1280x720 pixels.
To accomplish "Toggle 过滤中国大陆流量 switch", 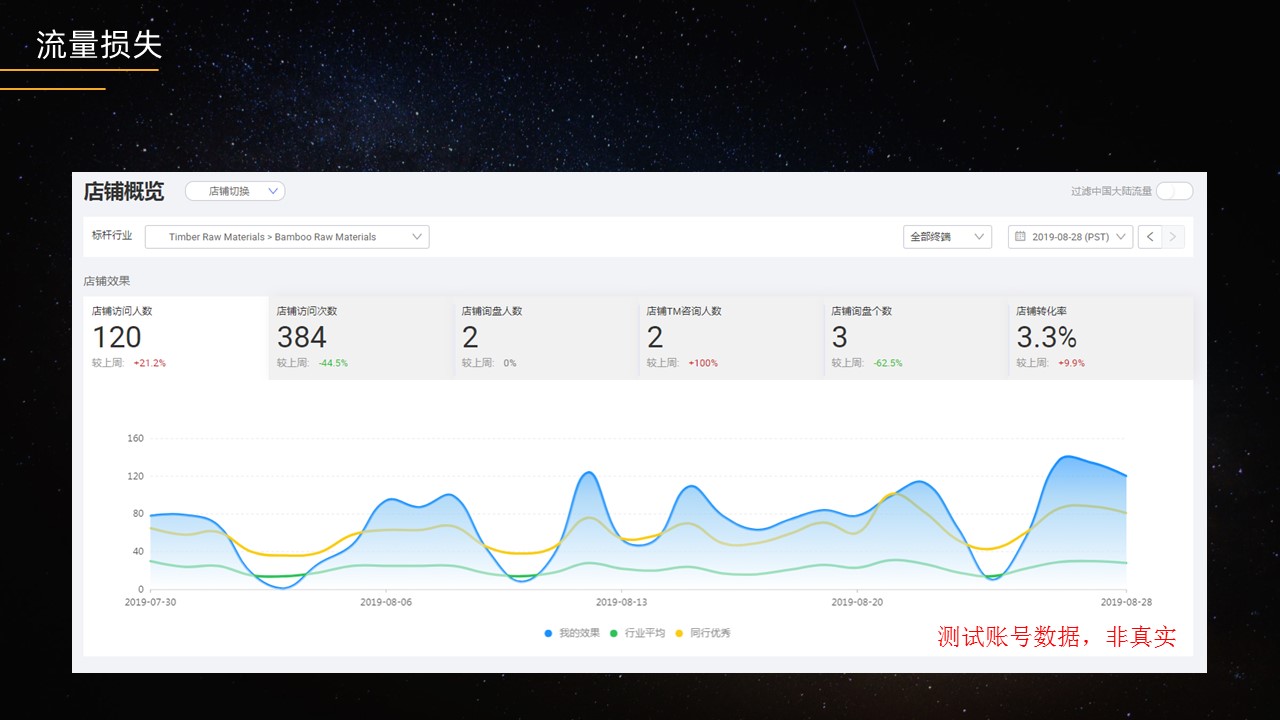I will pos(1175,191).
